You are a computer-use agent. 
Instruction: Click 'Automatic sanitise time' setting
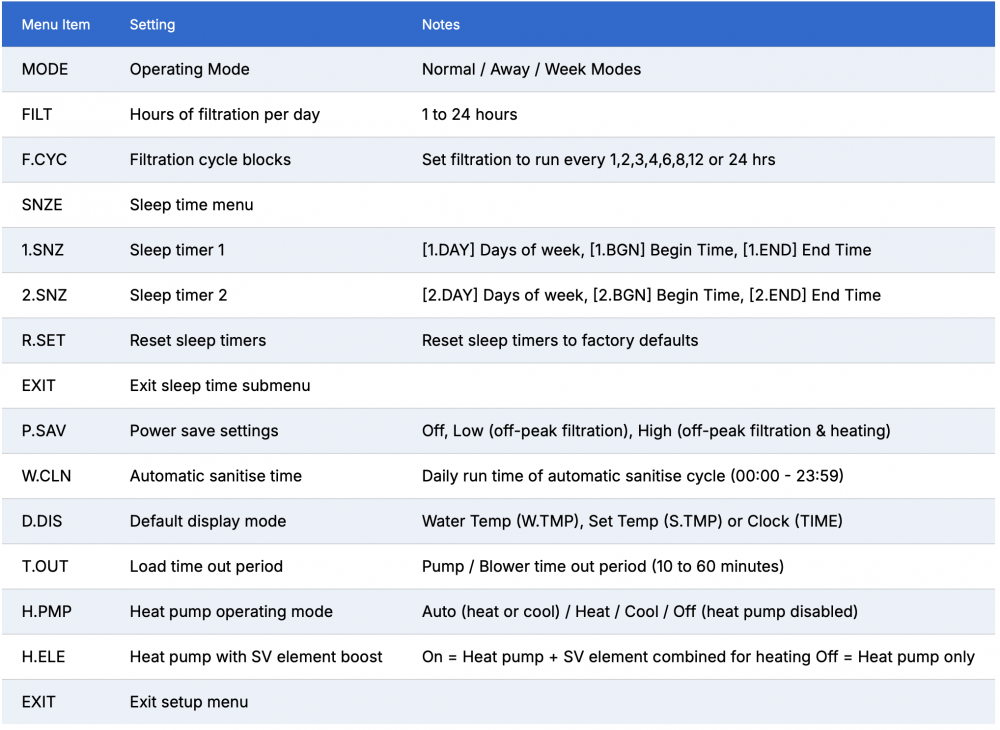click(x=216, y=477)
